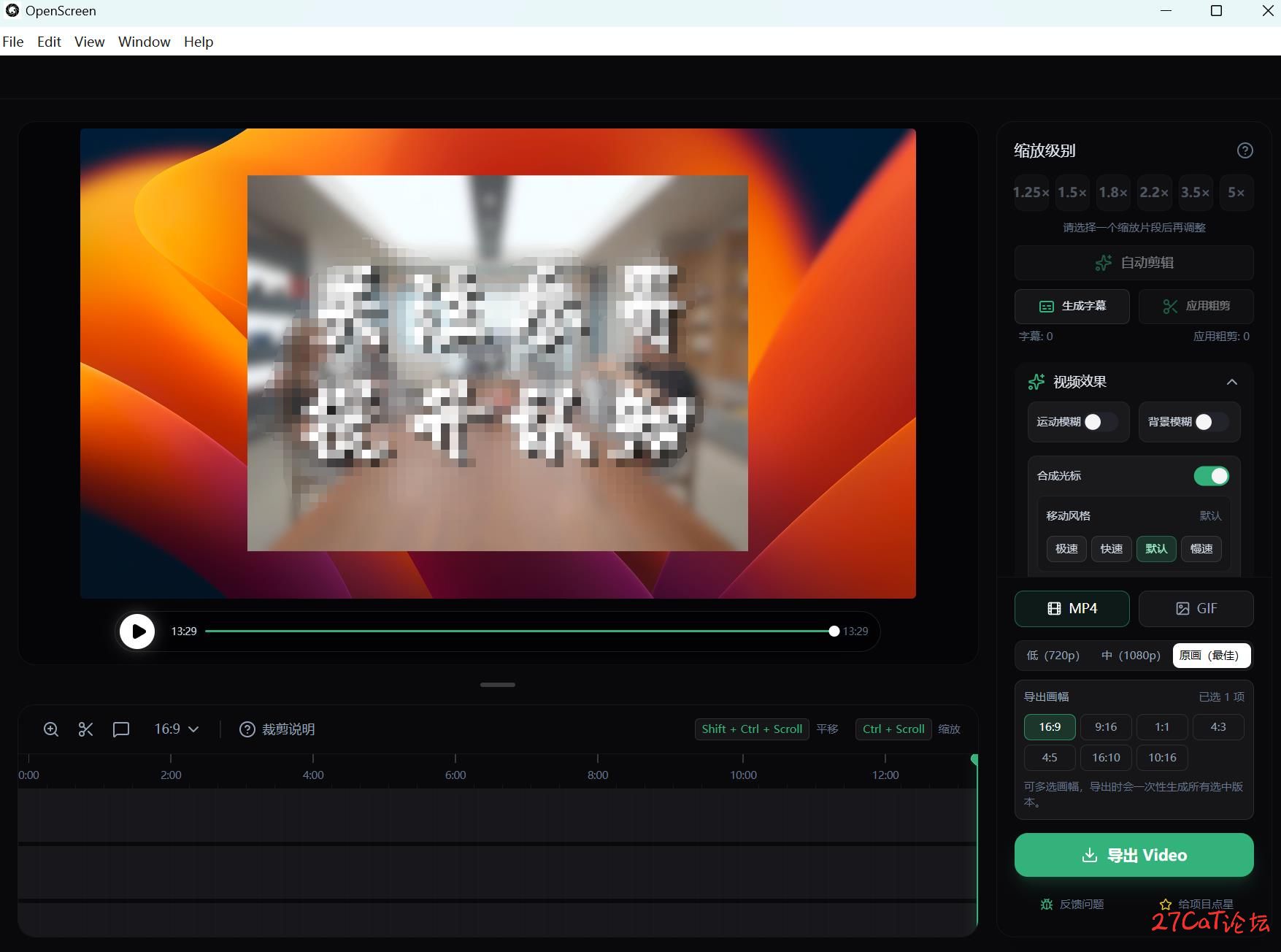Collapse the 视频效果 section
Image resolution: width=1281 pixels, height=952 pixels.
(x=1231, y=382)
